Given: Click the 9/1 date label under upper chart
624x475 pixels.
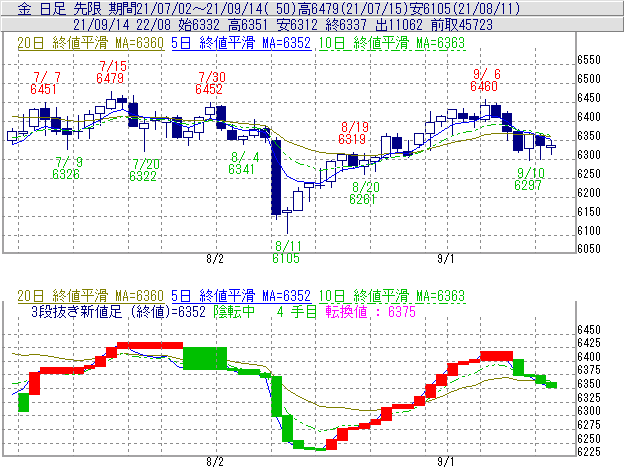Looking at the screenshot, I should 446,259.
